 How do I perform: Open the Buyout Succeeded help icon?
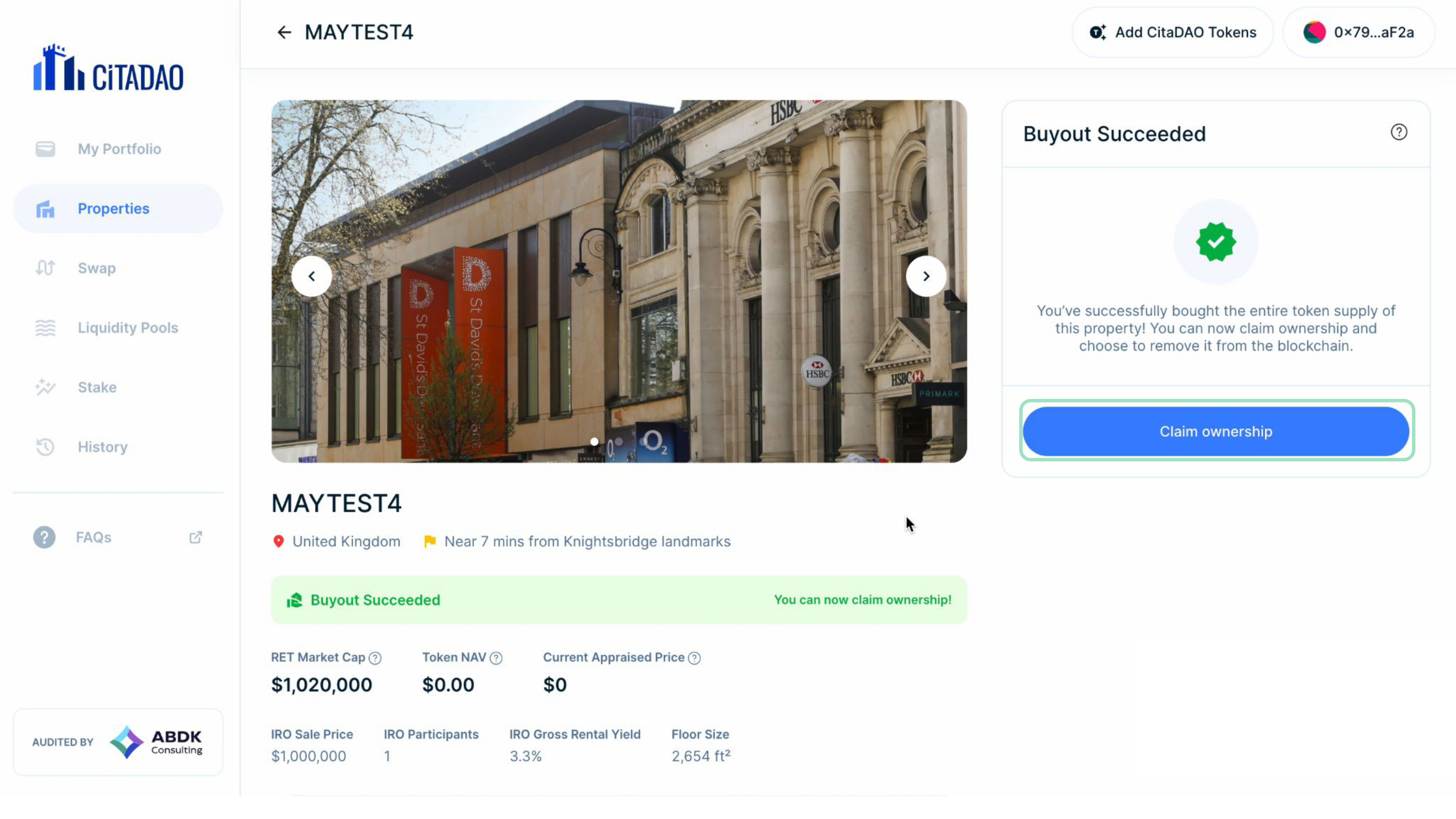[1398, 132]
